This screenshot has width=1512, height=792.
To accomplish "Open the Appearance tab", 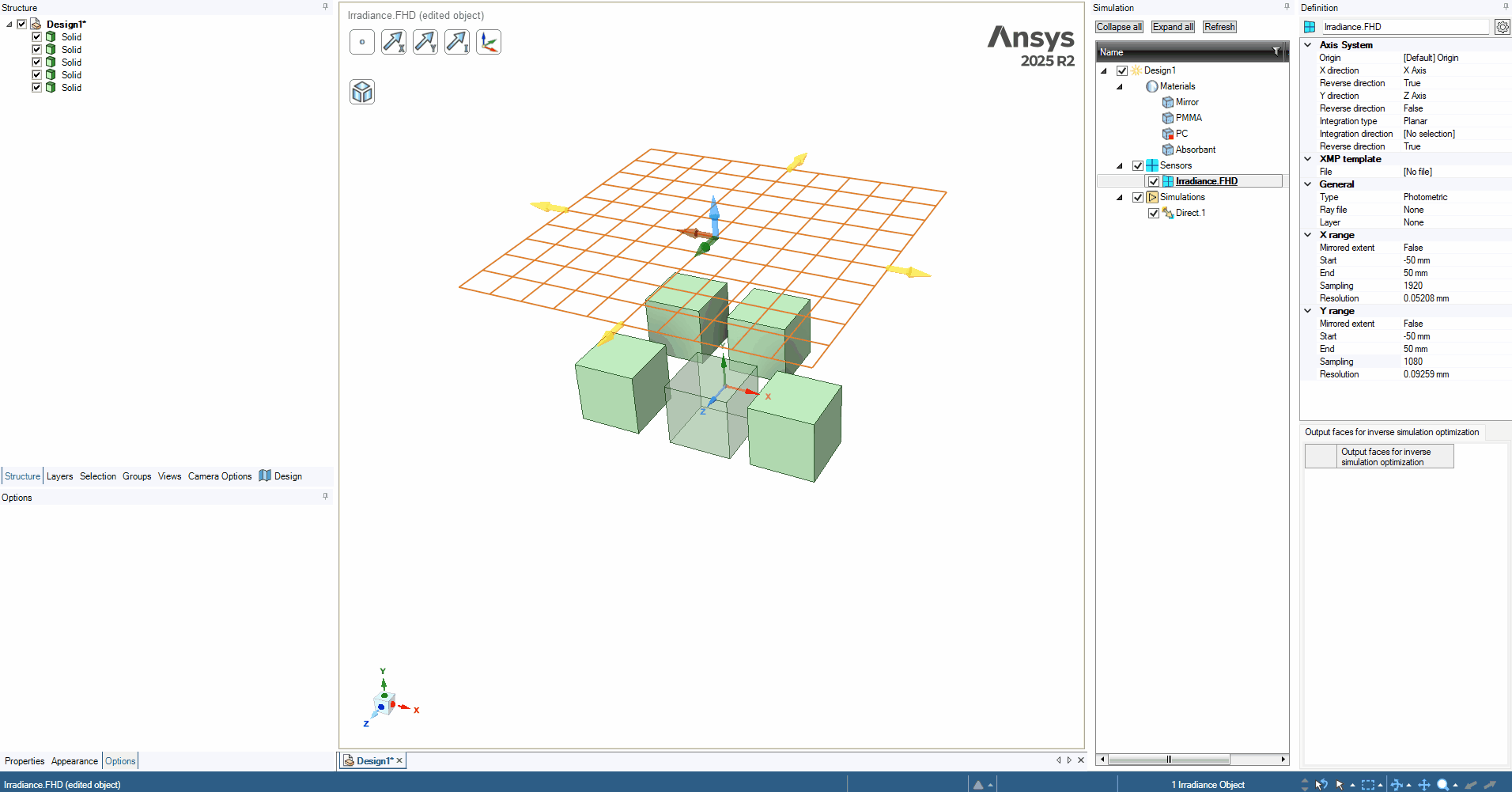I will click(x=74, y=761).
